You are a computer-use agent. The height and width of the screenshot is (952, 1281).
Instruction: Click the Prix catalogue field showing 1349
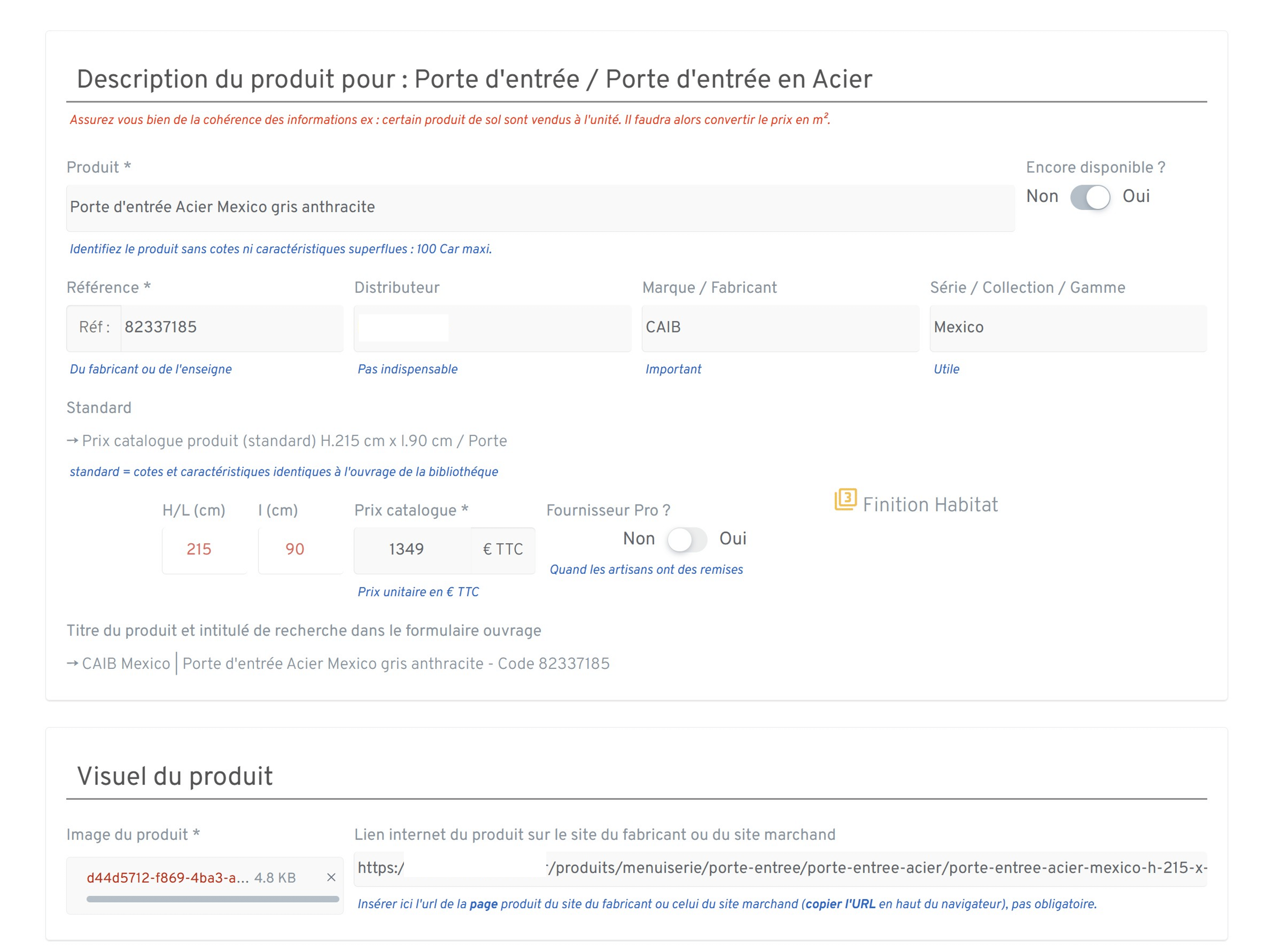(412, 549)
